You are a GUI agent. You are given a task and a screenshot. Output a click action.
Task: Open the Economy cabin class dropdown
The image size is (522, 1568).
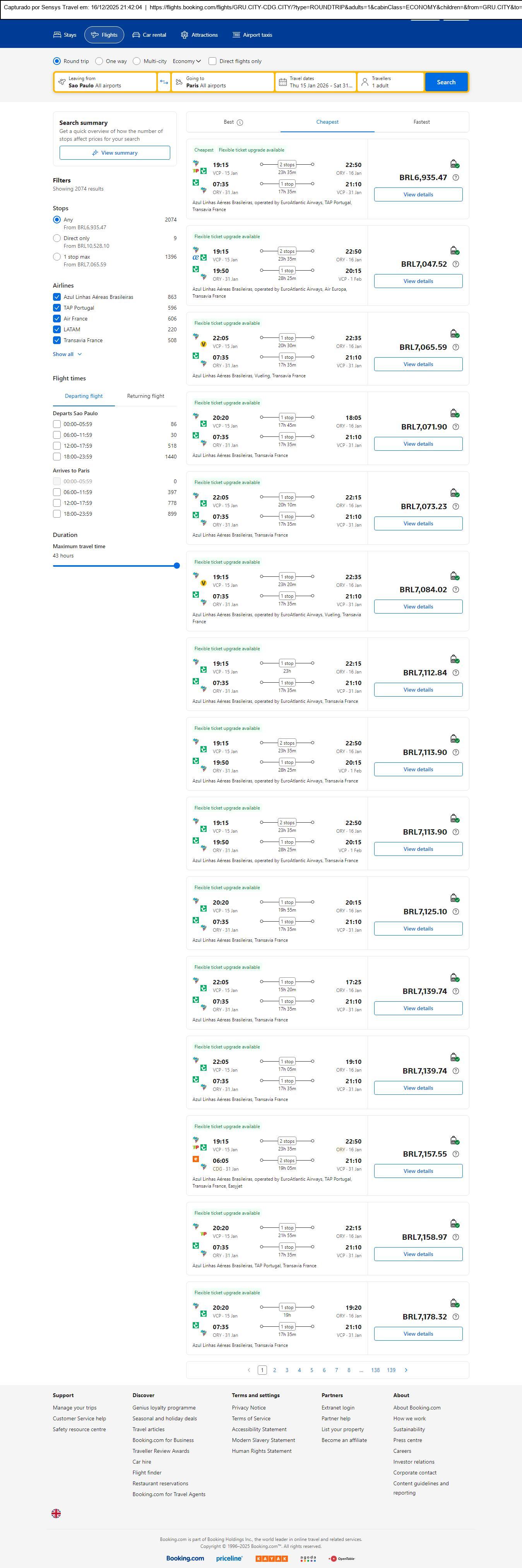point(187,61)
